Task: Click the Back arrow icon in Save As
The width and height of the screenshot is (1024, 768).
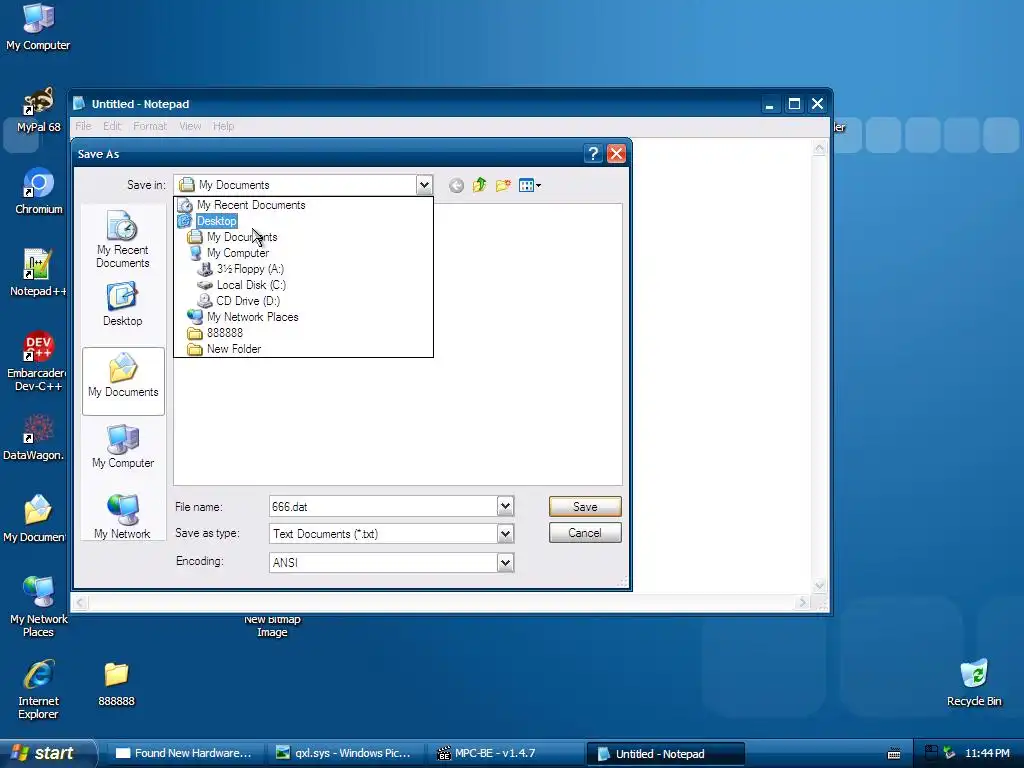Action: [456, 185]
